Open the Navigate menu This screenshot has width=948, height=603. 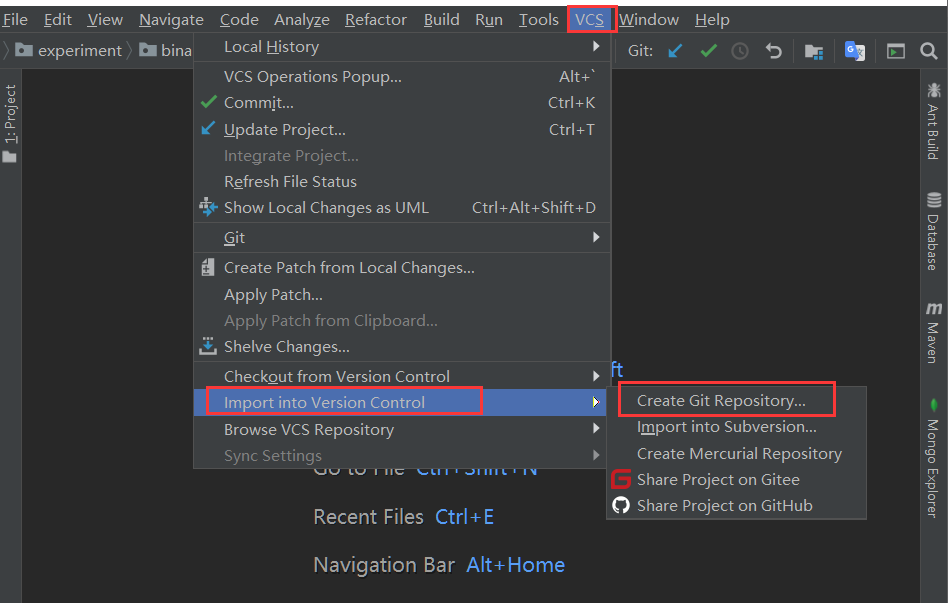[x=171, y=20]
